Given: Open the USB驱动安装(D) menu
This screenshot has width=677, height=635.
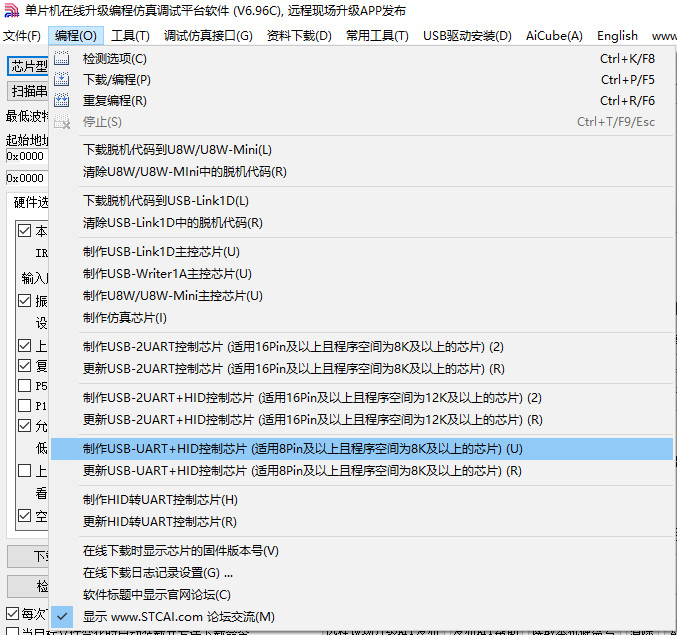Looking at the screenshot, I should click(x=467, y=35).
